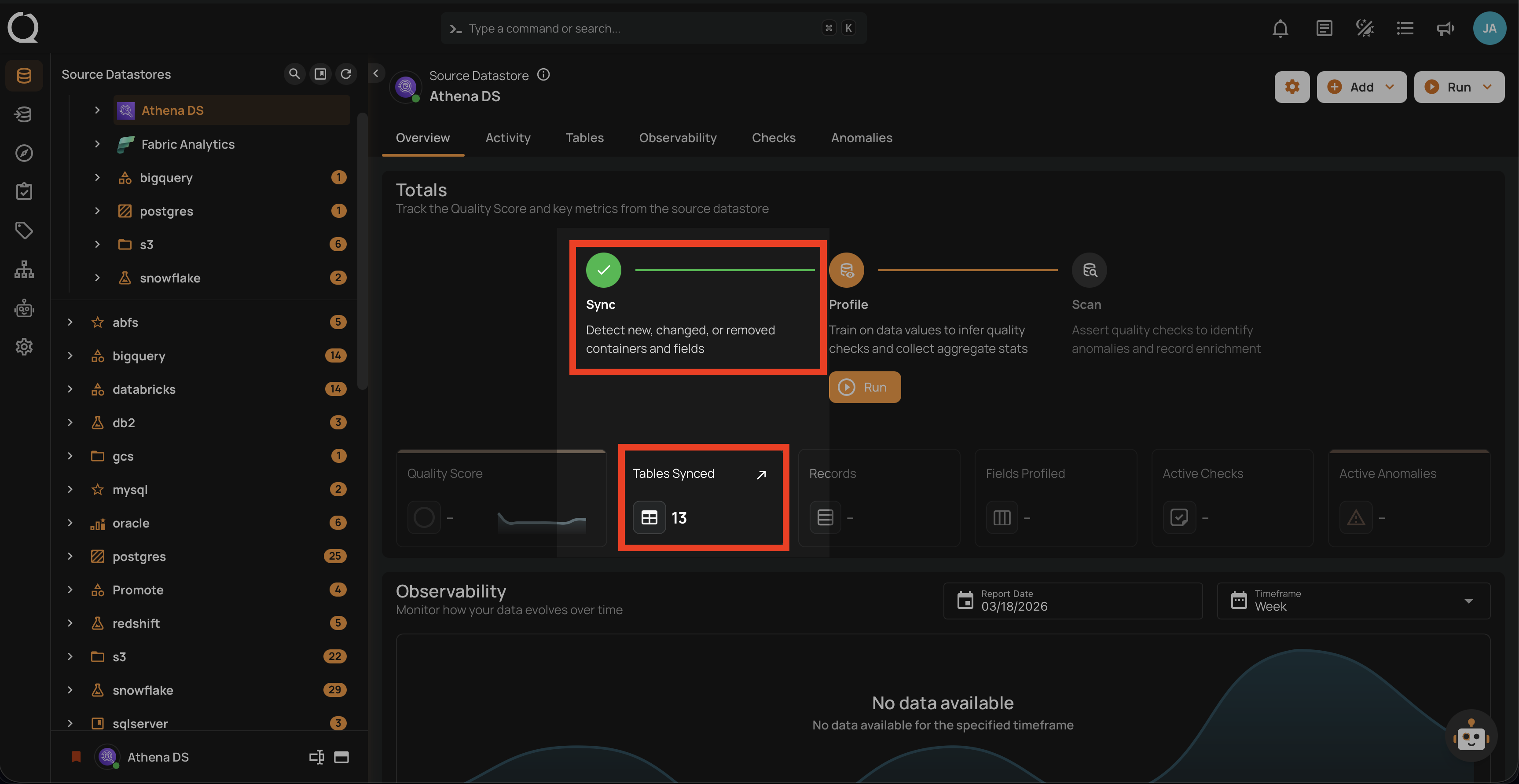Open the Observability tab

[x=678, y=137]
